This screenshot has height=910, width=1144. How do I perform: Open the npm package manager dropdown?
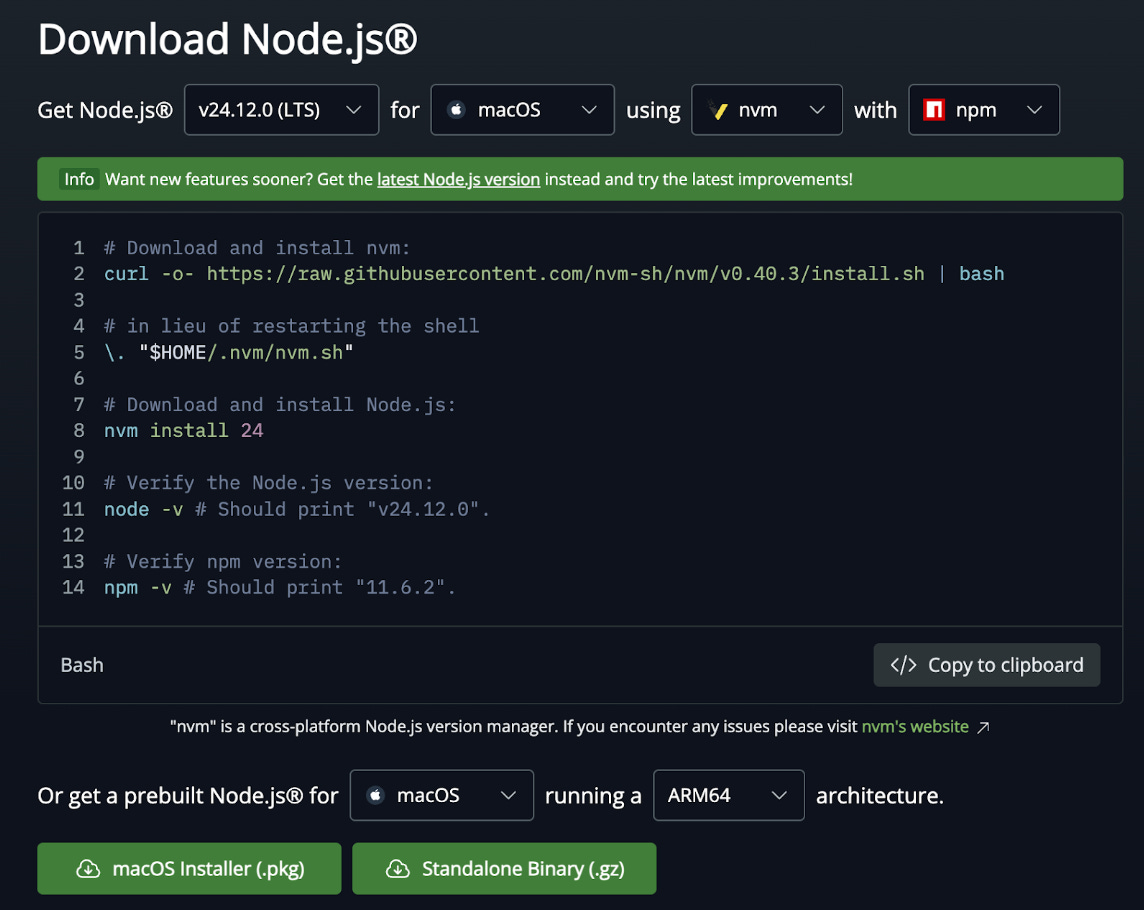click(x=983, y=109)
